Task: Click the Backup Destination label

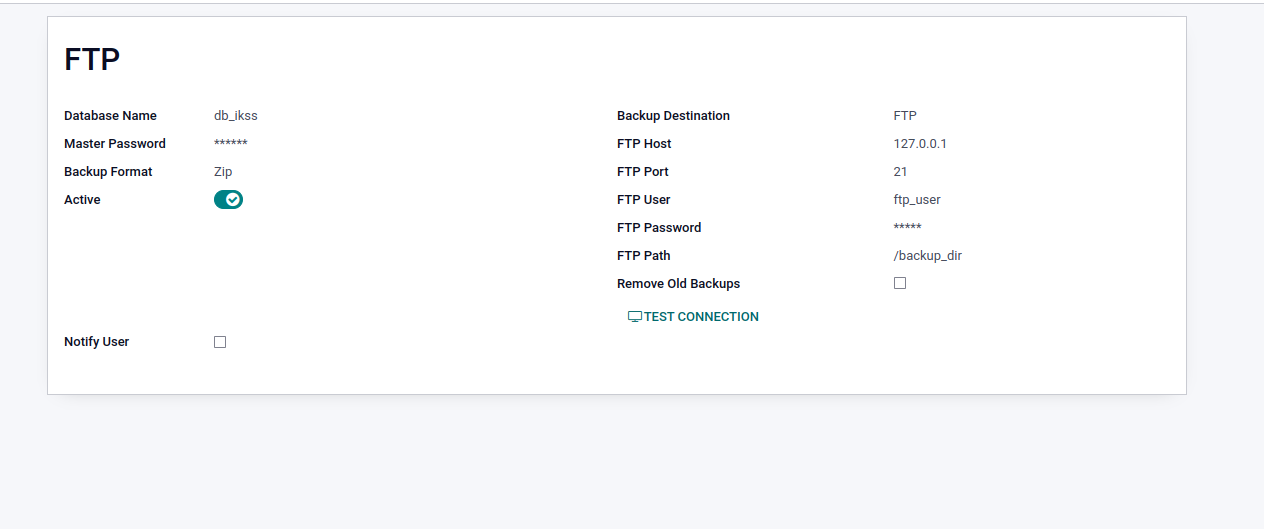Action: click(x=673, y=116)
